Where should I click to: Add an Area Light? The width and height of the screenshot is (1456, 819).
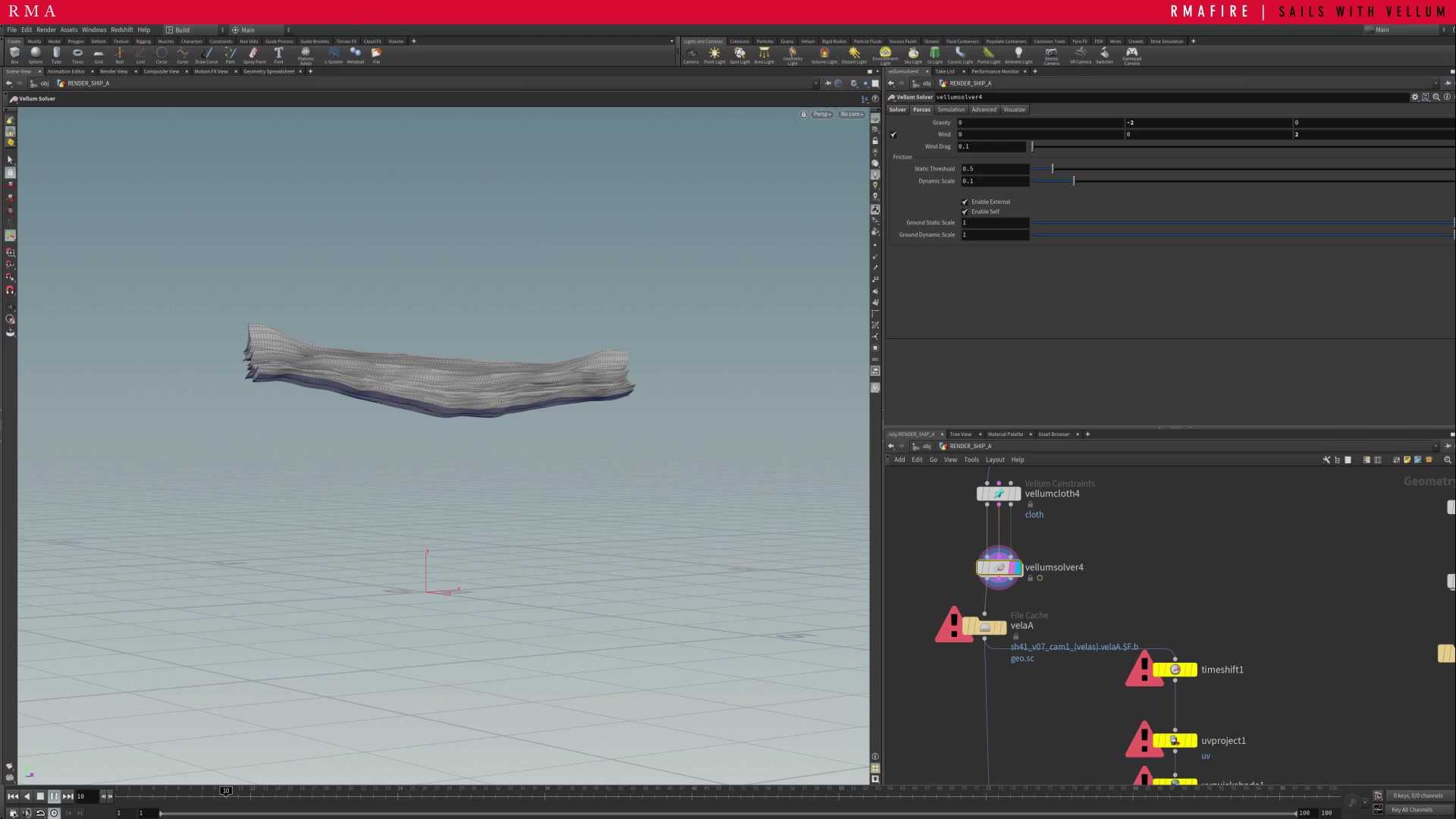[x=764, y=55]
